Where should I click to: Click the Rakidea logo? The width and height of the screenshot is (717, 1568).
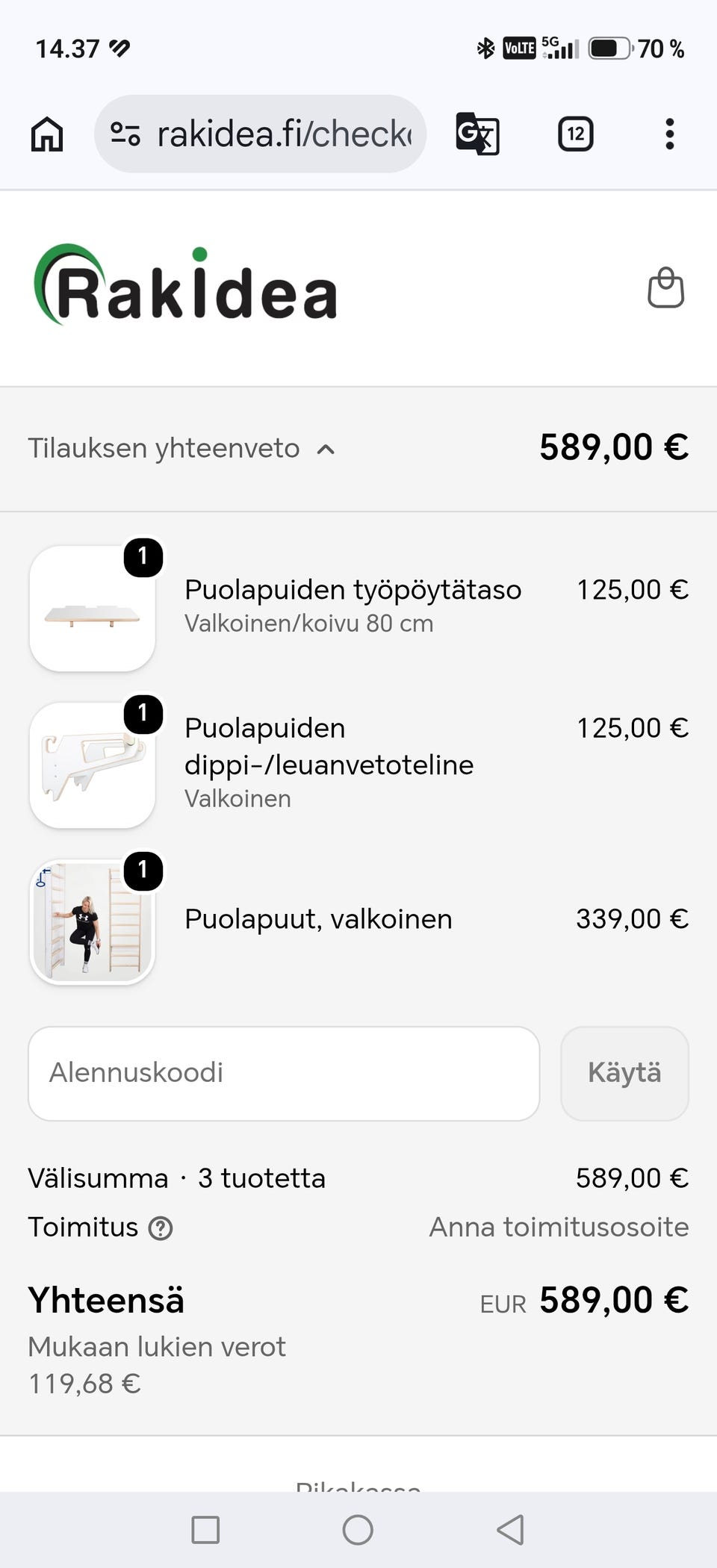coord(186,285)
